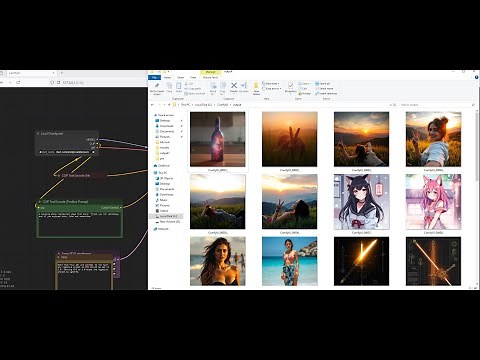Click the Move to ribbon button

coord(213,88)
